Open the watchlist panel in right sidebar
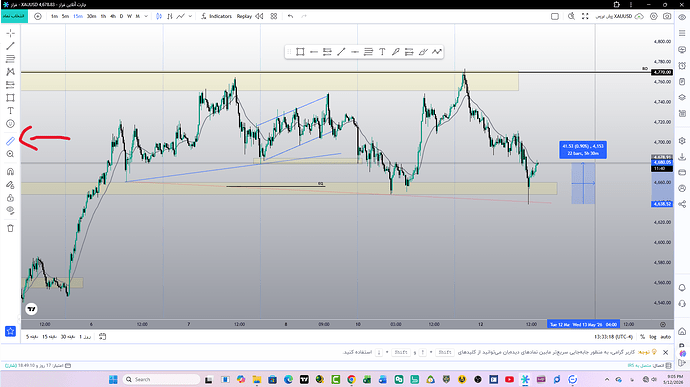 682,33
